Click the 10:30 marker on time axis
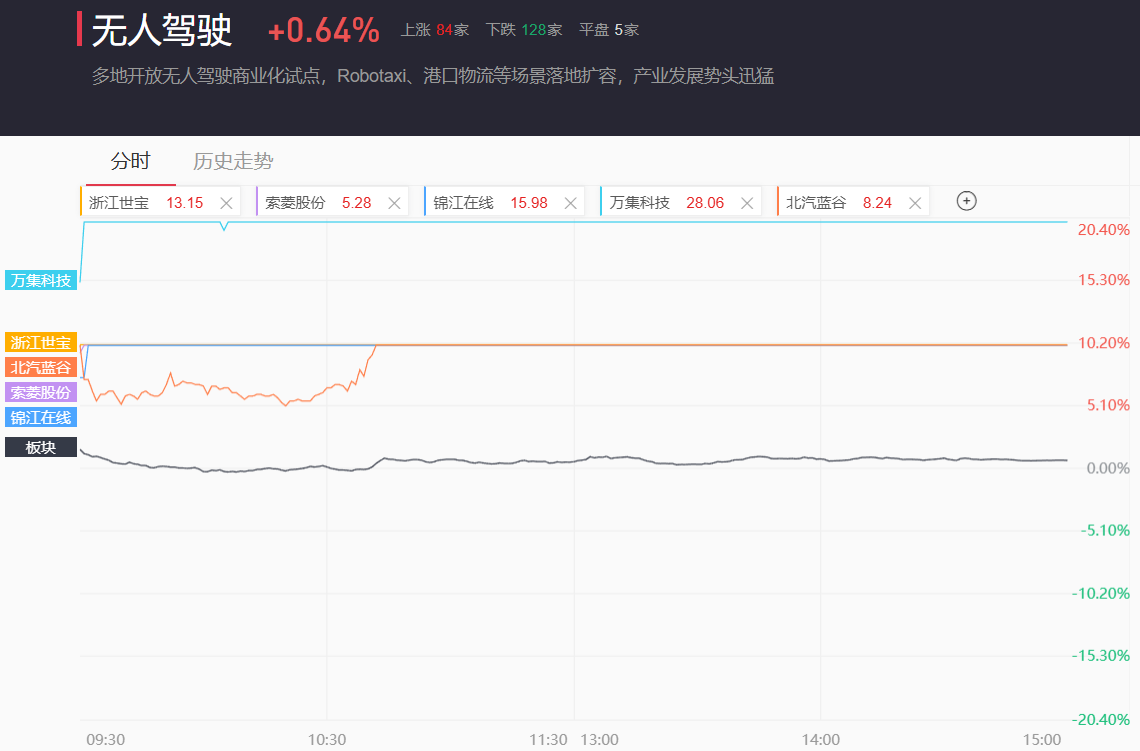This screenshot has width=1140, height=751. click(327, 740)
